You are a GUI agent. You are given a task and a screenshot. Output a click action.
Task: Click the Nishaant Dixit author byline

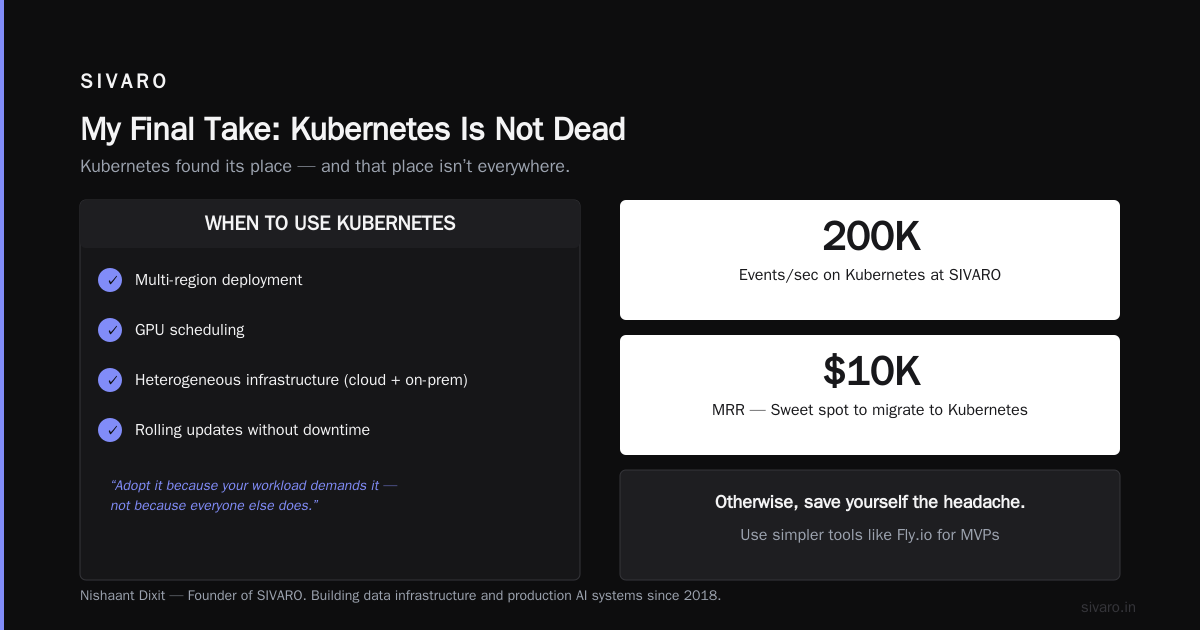click(x=400, y=595)
